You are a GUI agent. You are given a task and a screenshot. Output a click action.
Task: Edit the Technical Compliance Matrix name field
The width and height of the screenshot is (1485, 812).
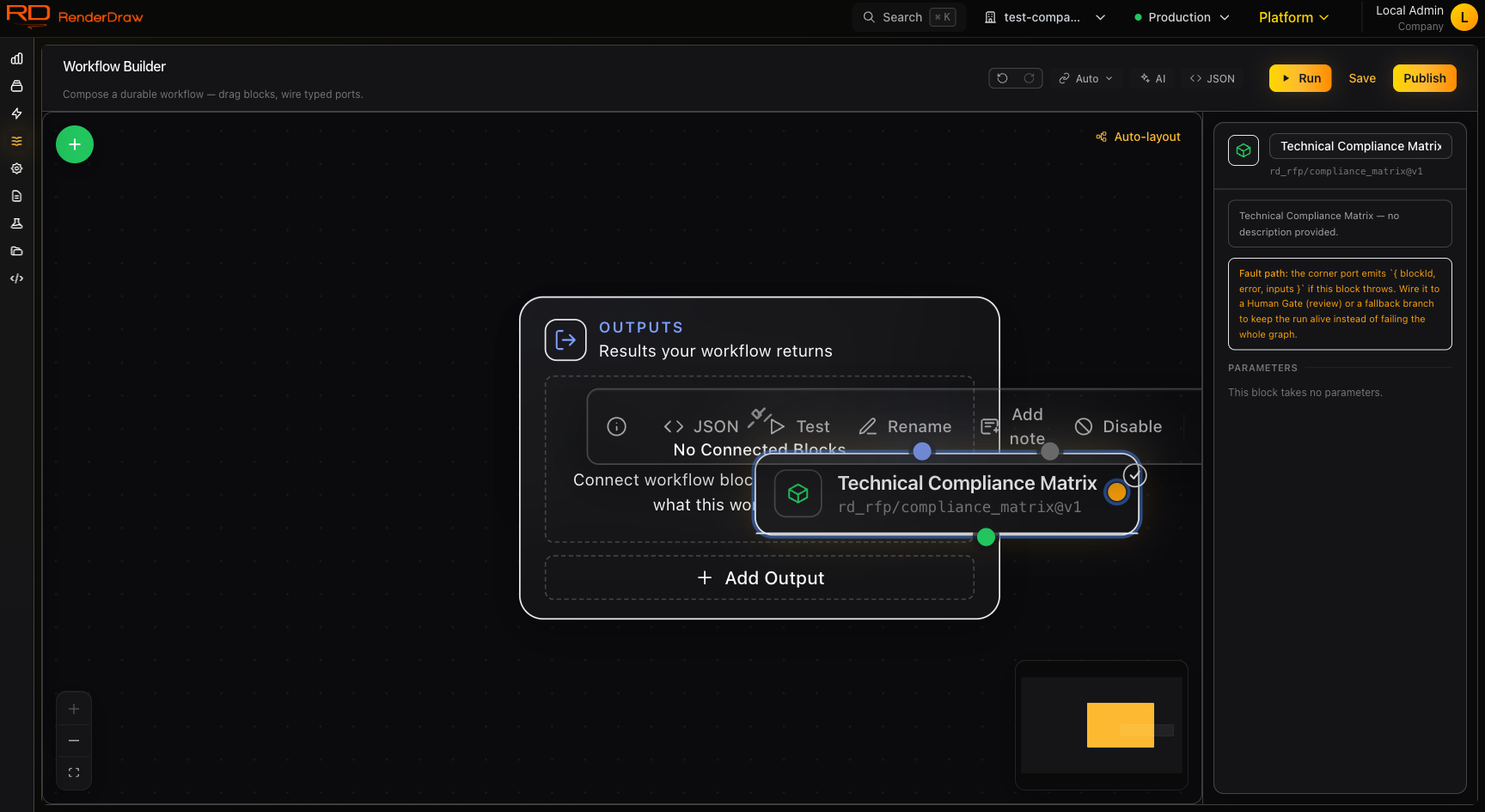[x=1360, y=146]
